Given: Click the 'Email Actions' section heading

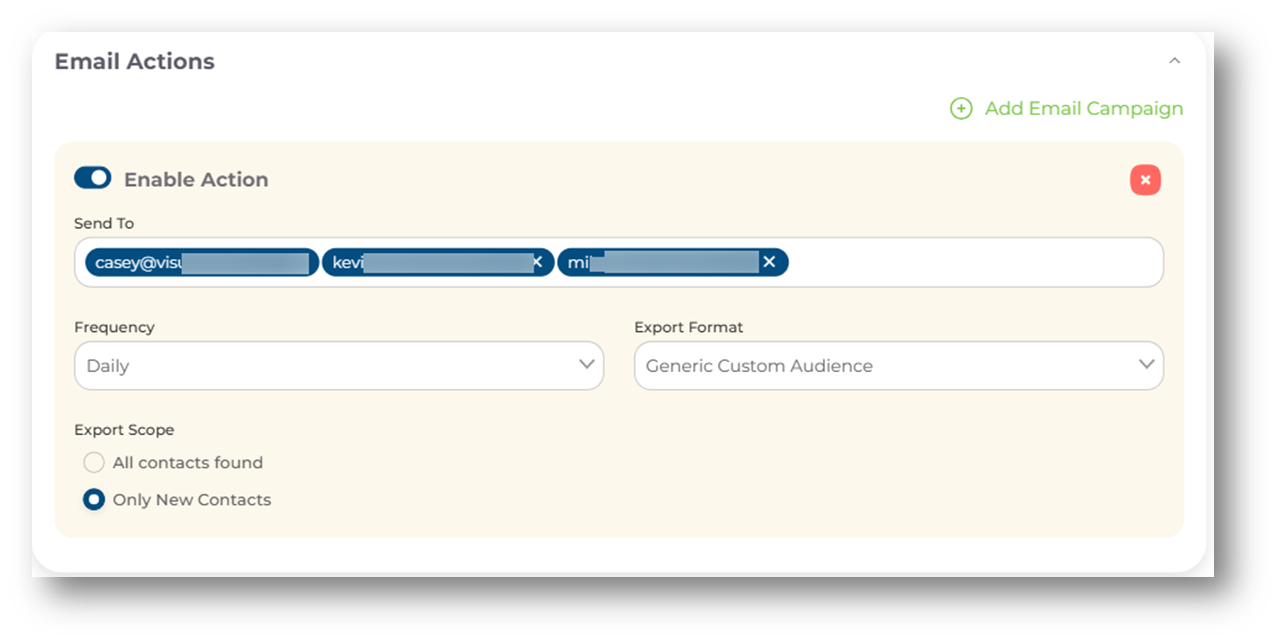Looking at the screenshot, I should (134, 61).
